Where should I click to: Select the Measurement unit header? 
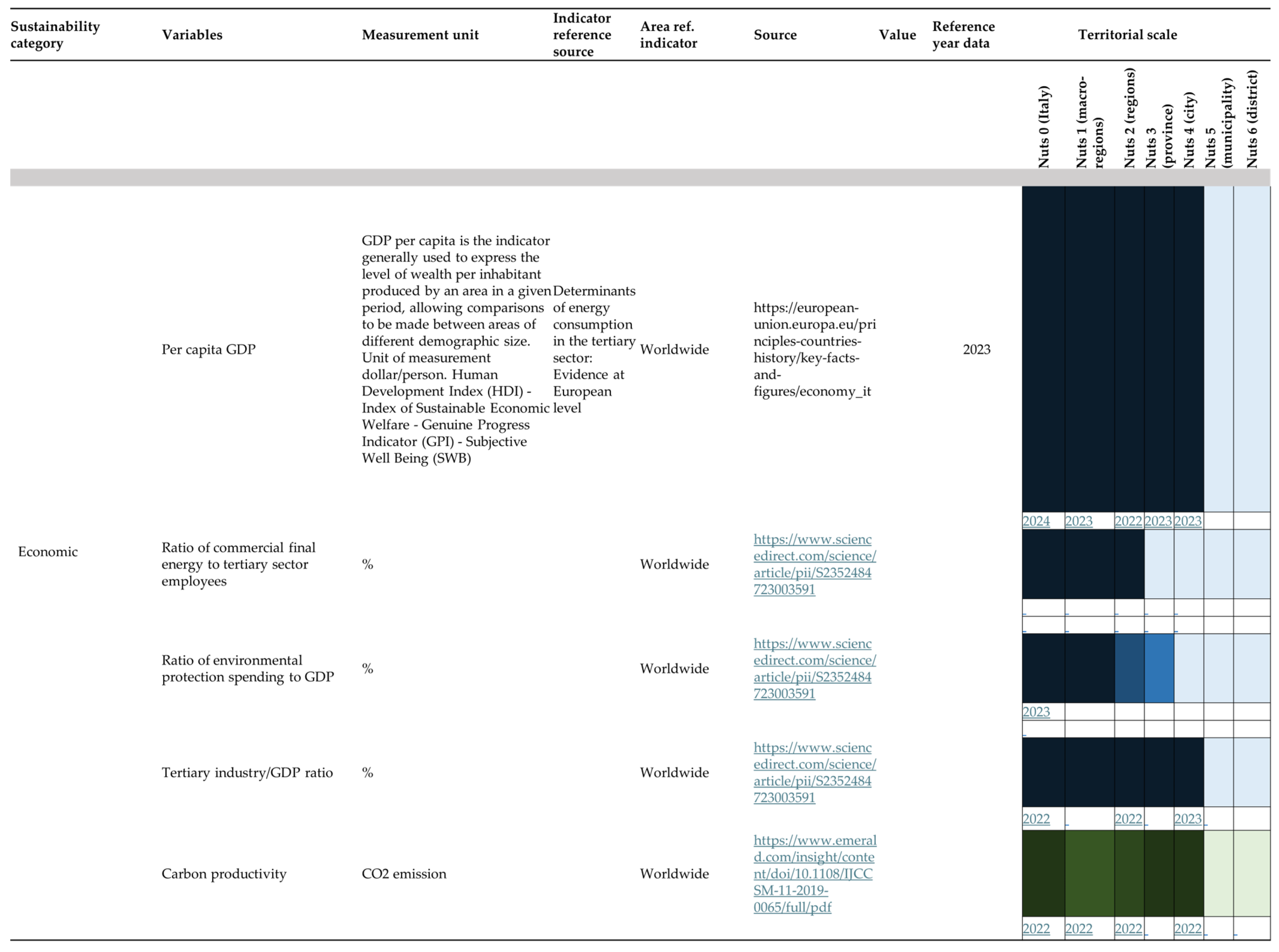[420, 34]
